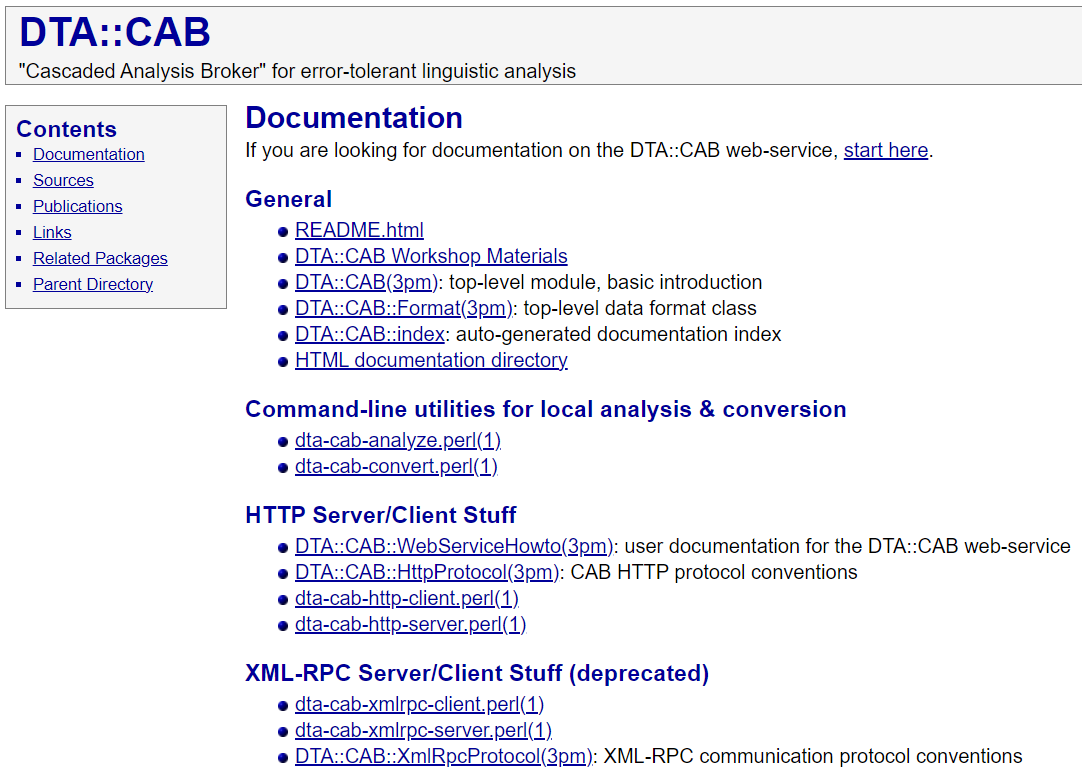Click 'top-level module, basic introduction' text
This screenshot has width=1082, height=783.
pyautogui.click(x=606, y=282)
